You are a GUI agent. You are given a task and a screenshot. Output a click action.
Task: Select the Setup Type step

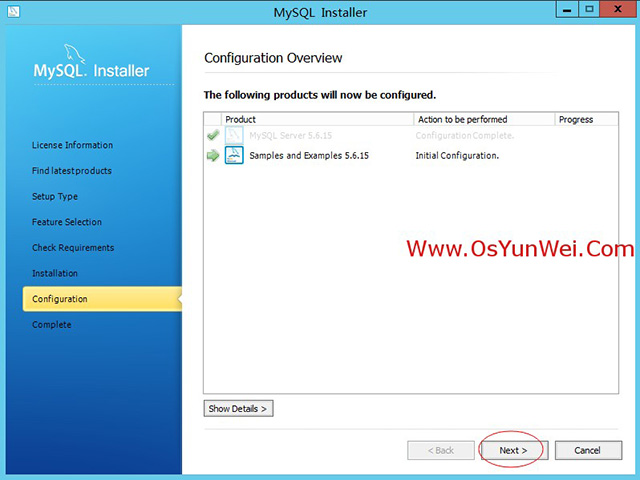(55, 197)
